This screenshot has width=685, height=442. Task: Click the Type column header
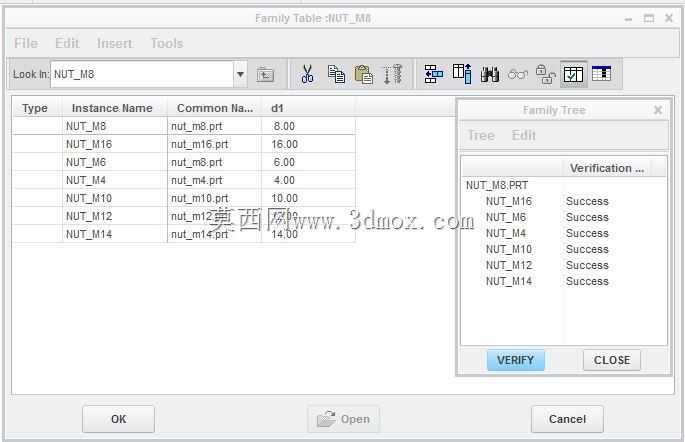click(x=37, y=108)
